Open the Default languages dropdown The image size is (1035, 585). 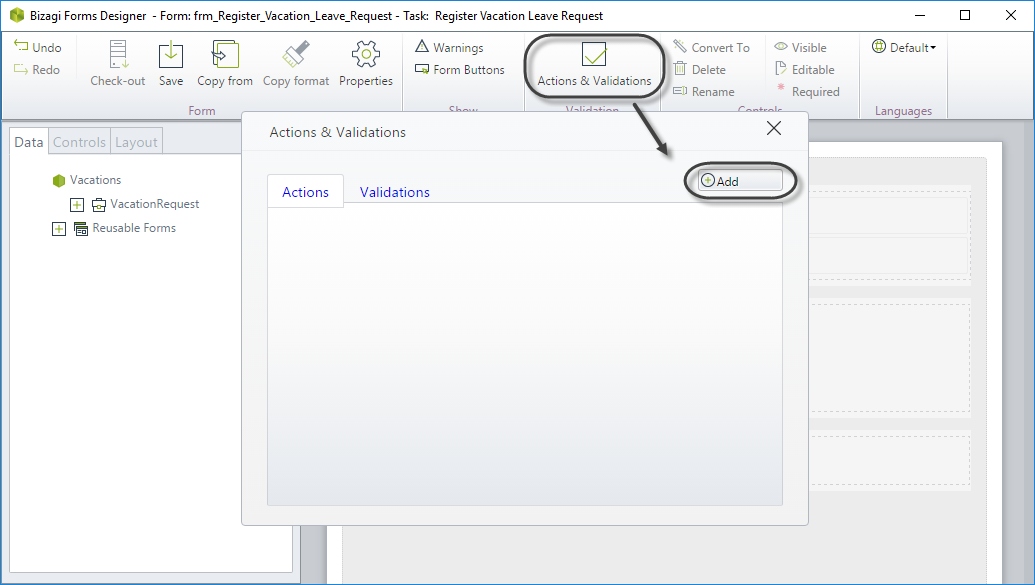click(904, 47)
